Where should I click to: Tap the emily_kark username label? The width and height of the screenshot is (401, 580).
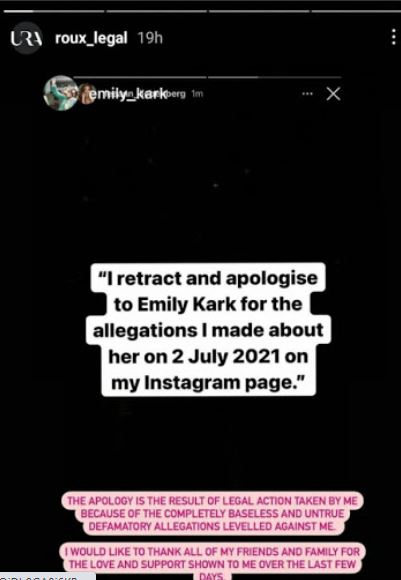pyautogui.click(x=128, y=94)
